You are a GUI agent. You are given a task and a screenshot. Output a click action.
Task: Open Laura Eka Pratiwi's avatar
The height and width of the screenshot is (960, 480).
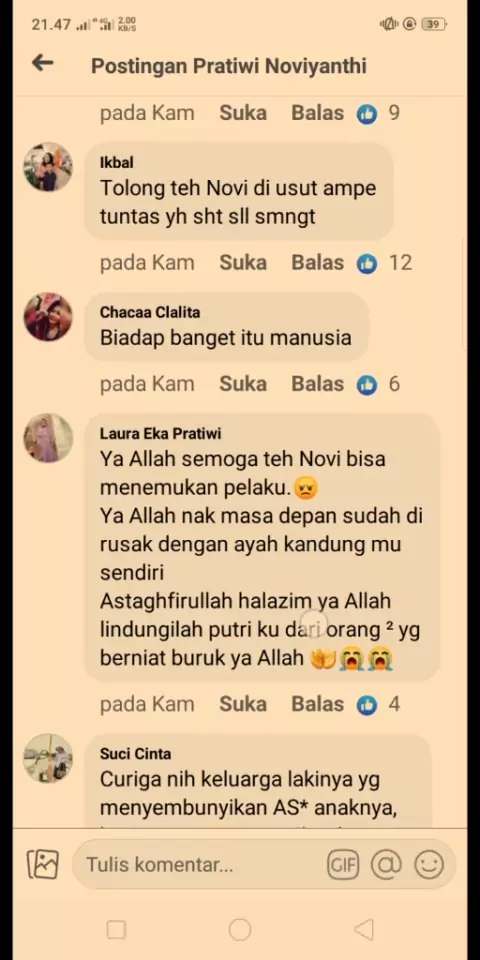[x=48, y=438]
